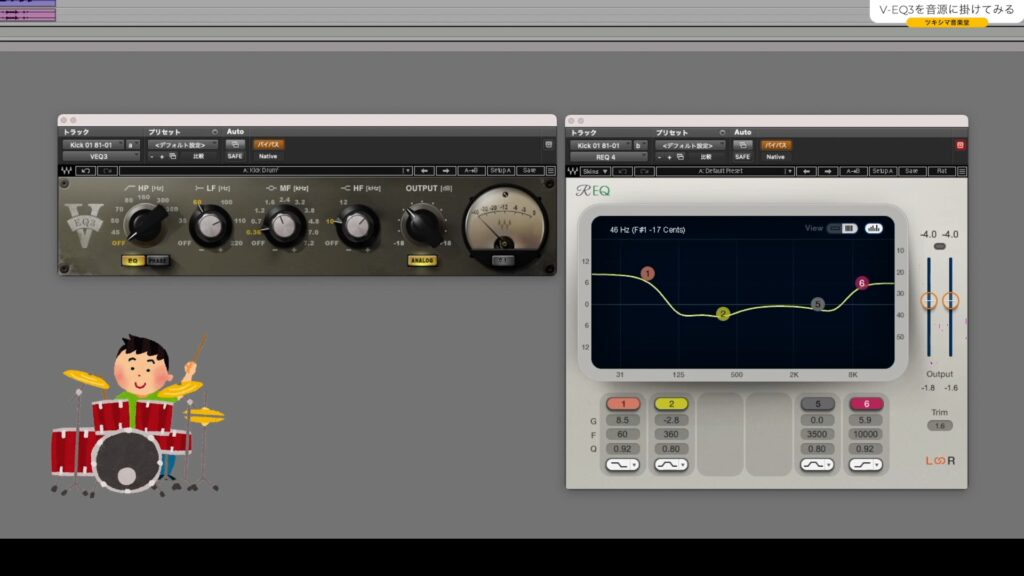Toggle the EQ switch on VEQ3
Screen dimensions: 1024x576
click(133, 261)
